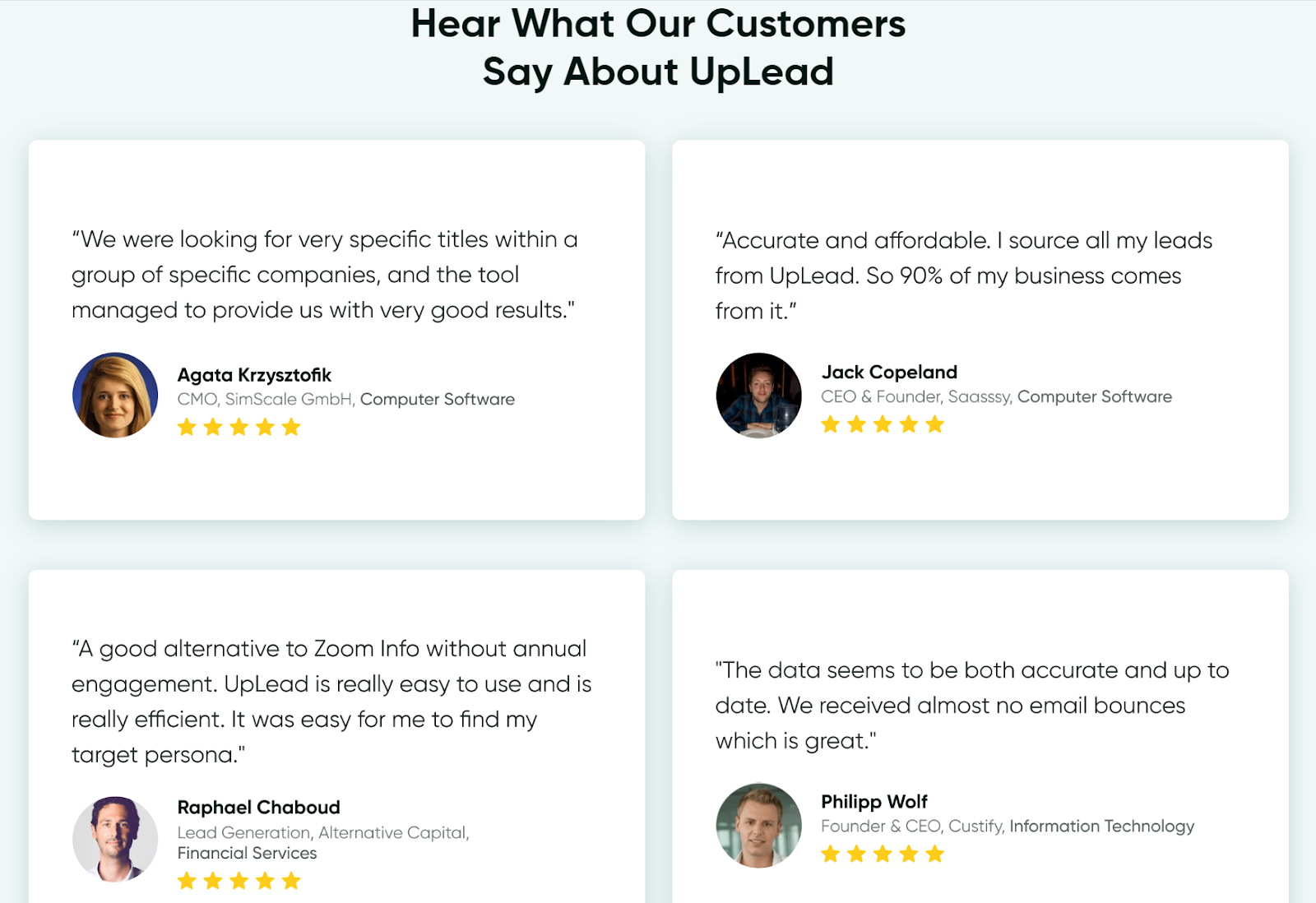Click first star under Jack Copeland
The height and width of the screenshot is (903, 1316).
pyautogui.click(x=831, y=424)
